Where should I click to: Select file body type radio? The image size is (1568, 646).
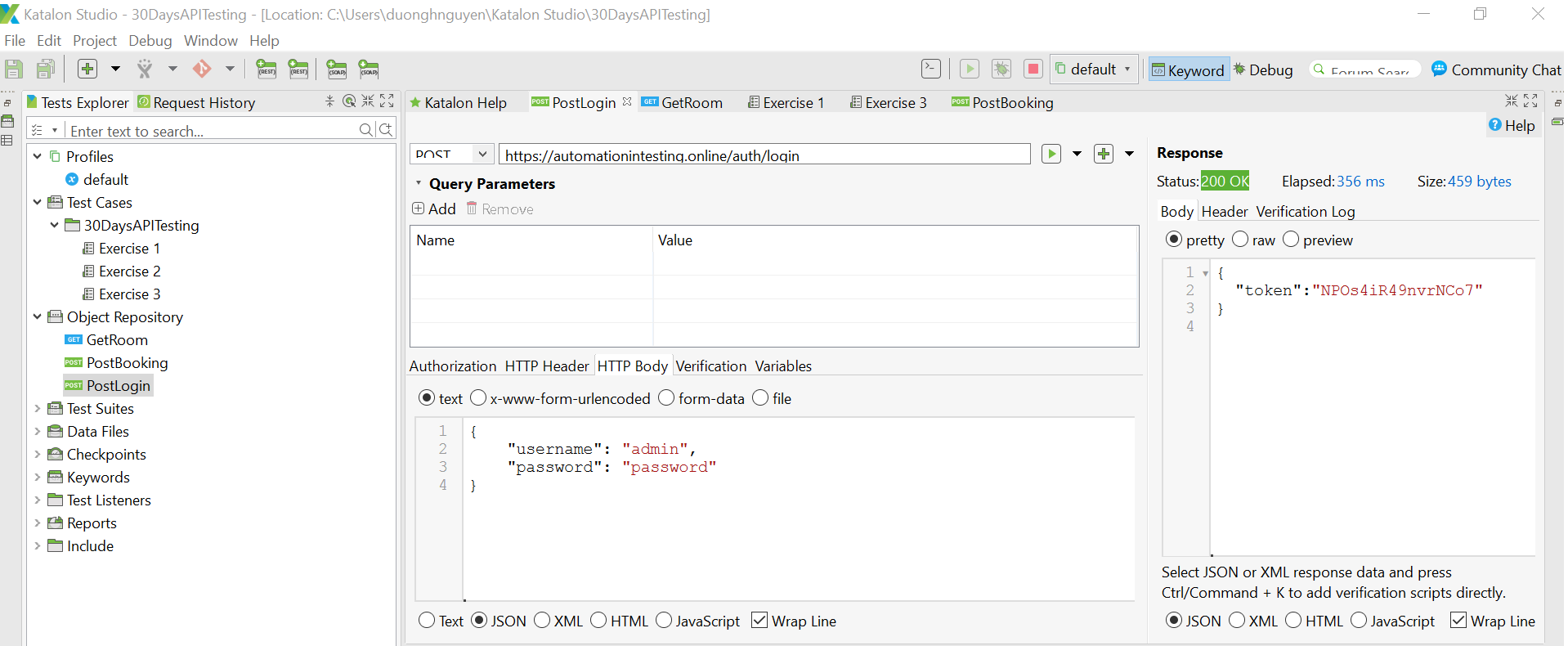click(x=760, y=398)
